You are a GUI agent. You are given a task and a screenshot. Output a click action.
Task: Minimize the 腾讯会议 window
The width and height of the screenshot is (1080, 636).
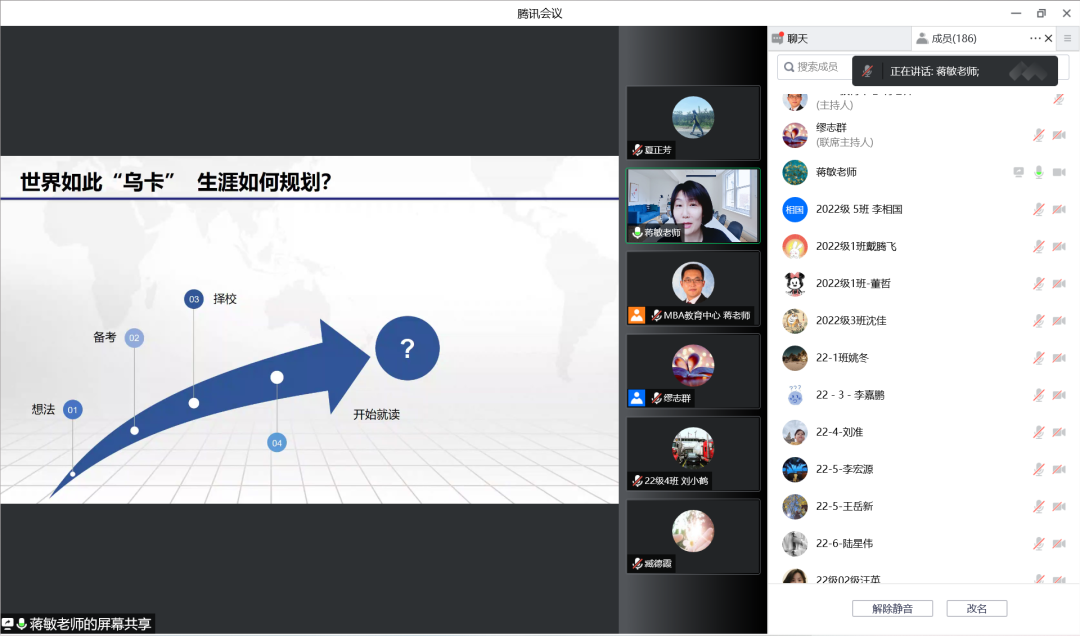pos(1016,13)
